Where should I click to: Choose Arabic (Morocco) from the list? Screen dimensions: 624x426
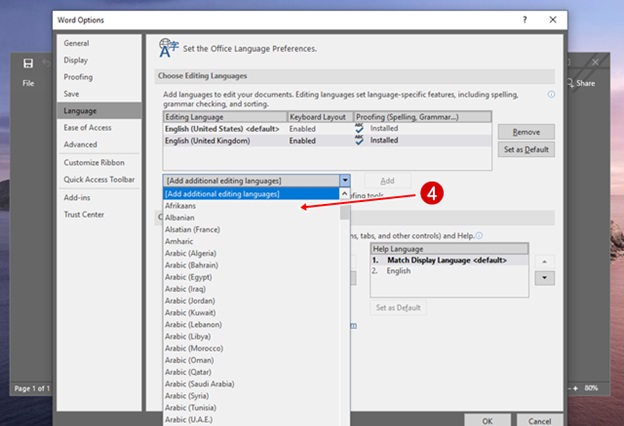click(x=251, y=348)
